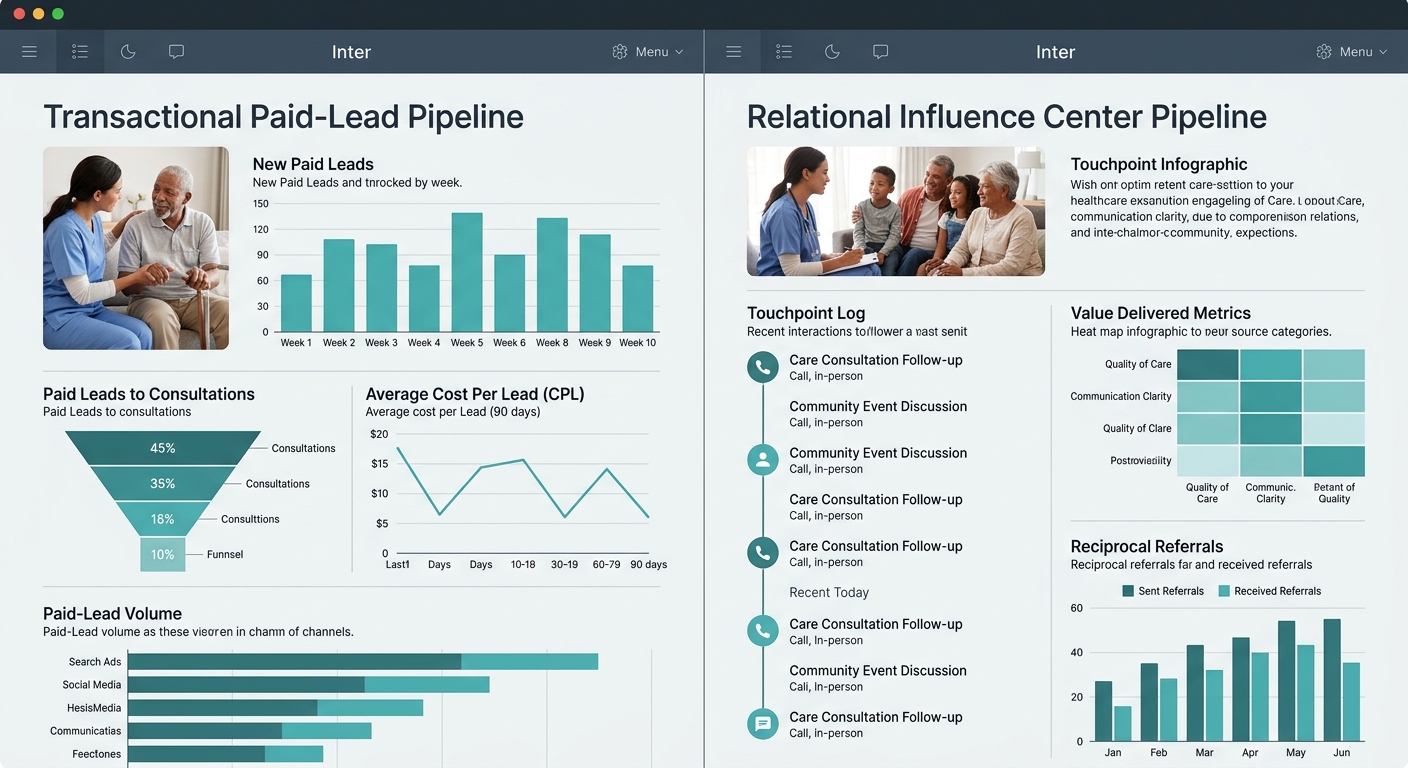1408x768 pixels.
Task: Click the 'Average Cost Per Lead (CPL)' heading
Action: (475, 394)
